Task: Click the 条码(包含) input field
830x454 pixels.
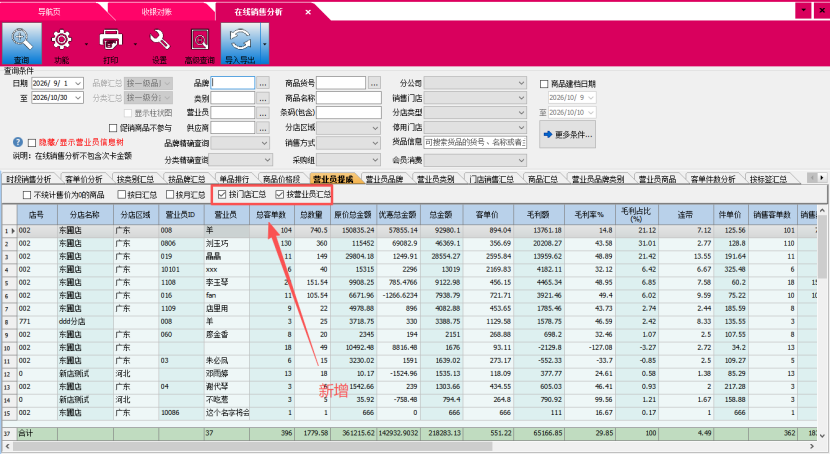Action: (x=349, y=113)
